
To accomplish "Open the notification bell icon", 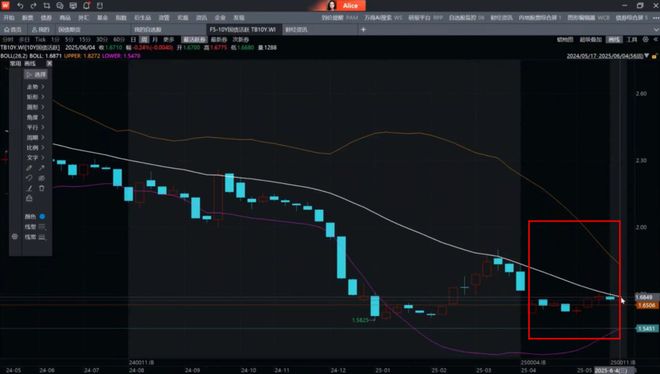I will pyautogui.click(x=86, y=6).
